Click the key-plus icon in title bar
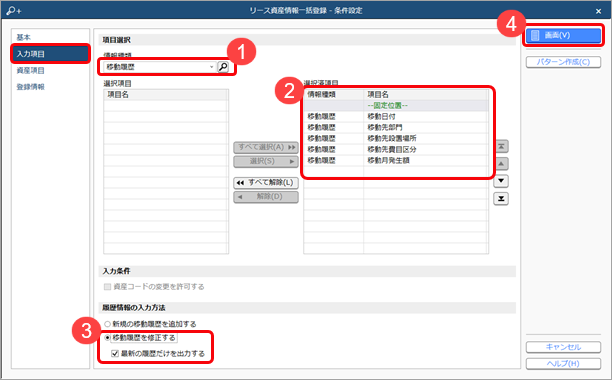612x380 pixels. click(14, 11)
